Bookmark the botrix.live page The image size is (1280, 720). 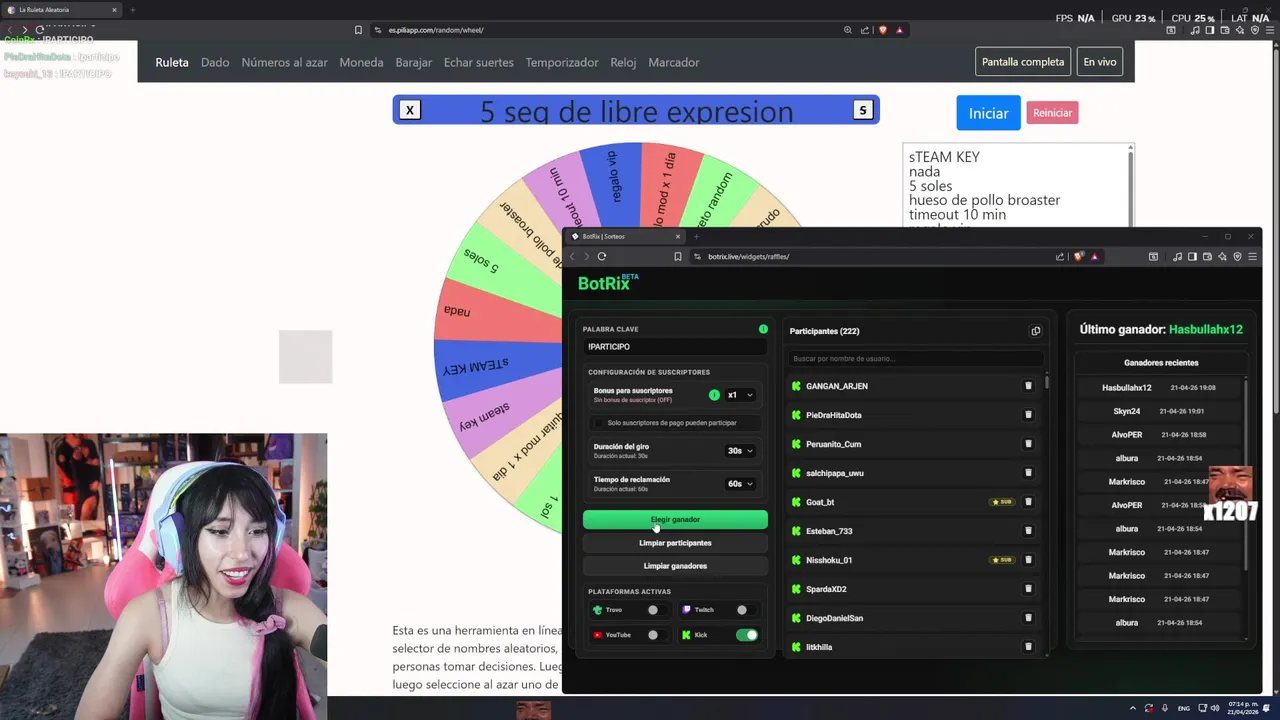pos(677,256)
